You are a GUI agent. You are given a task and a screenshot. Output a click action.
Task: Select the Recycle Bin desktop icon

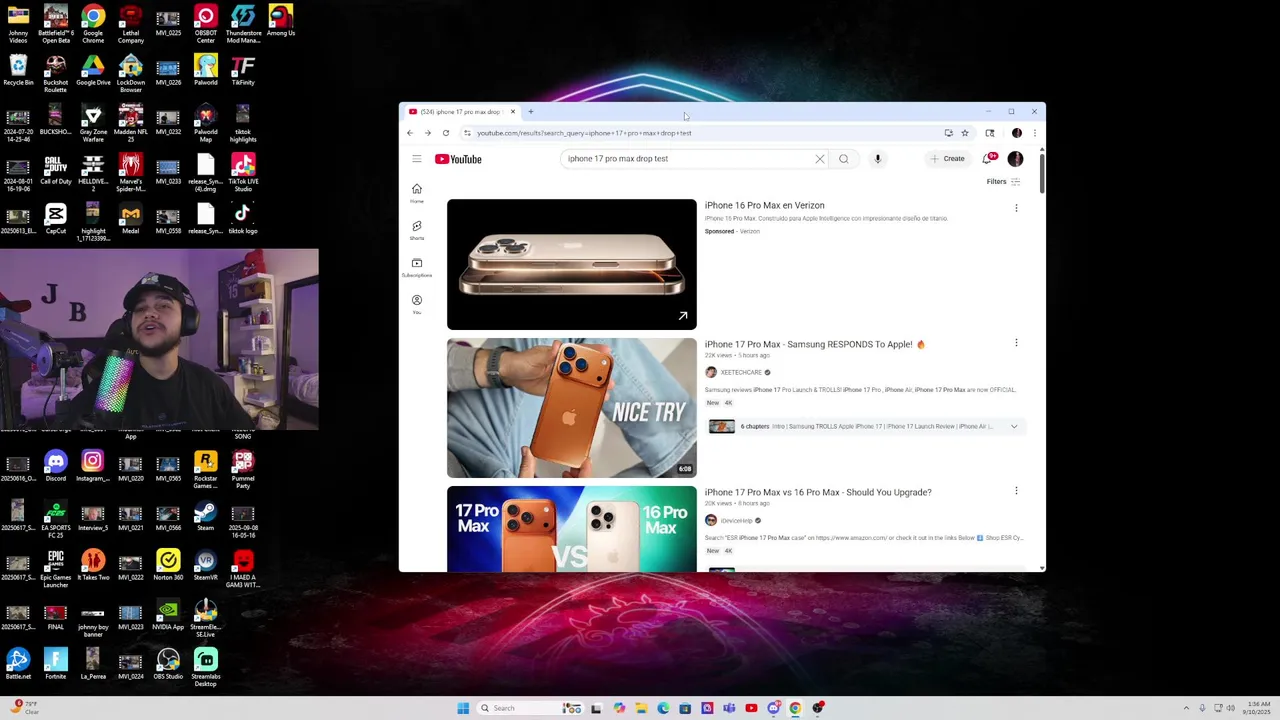[18, 70]
